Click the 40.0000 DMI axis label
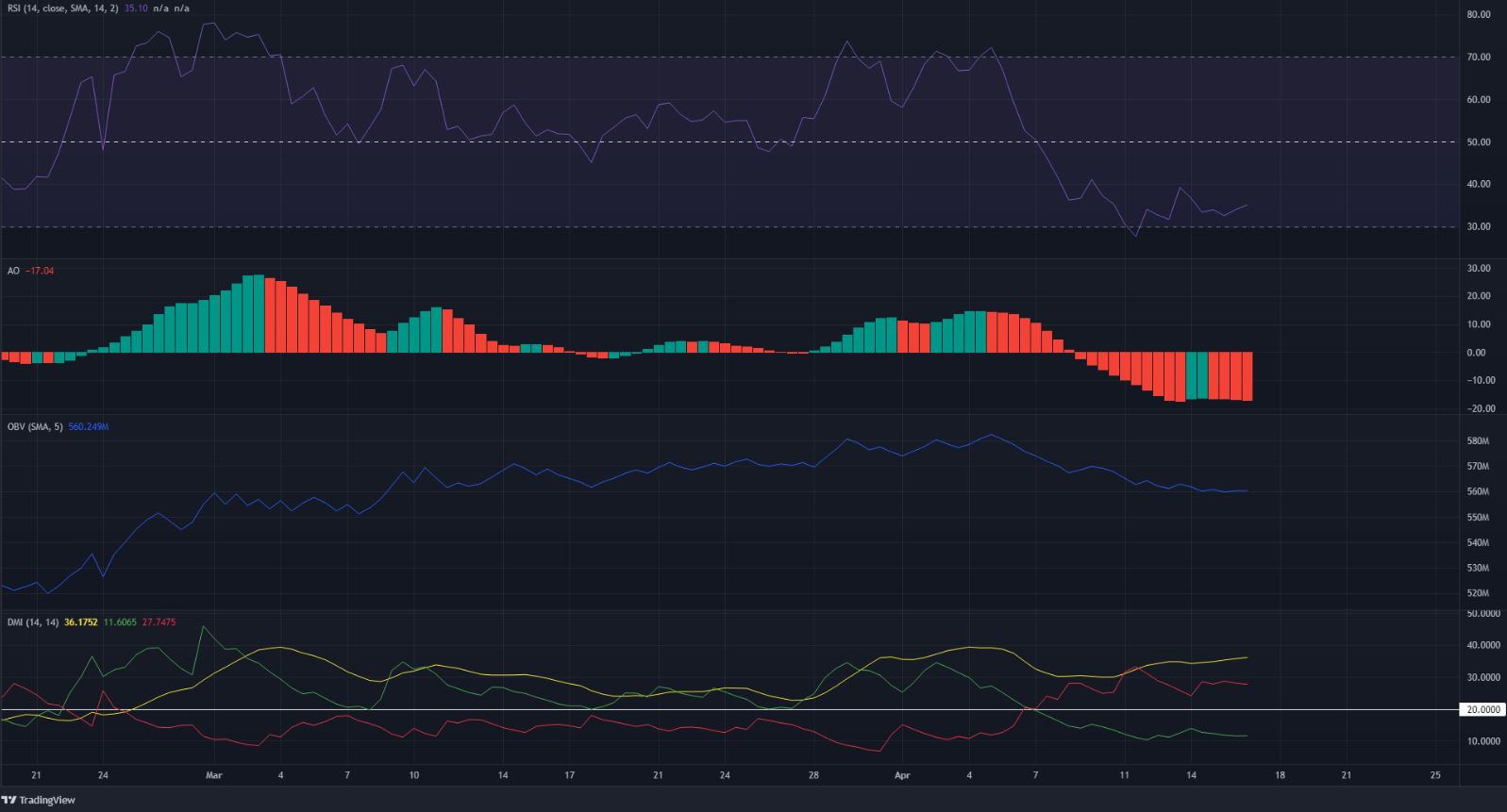The width and height of the screenshot is (1507, 812). pos(1484,646)
